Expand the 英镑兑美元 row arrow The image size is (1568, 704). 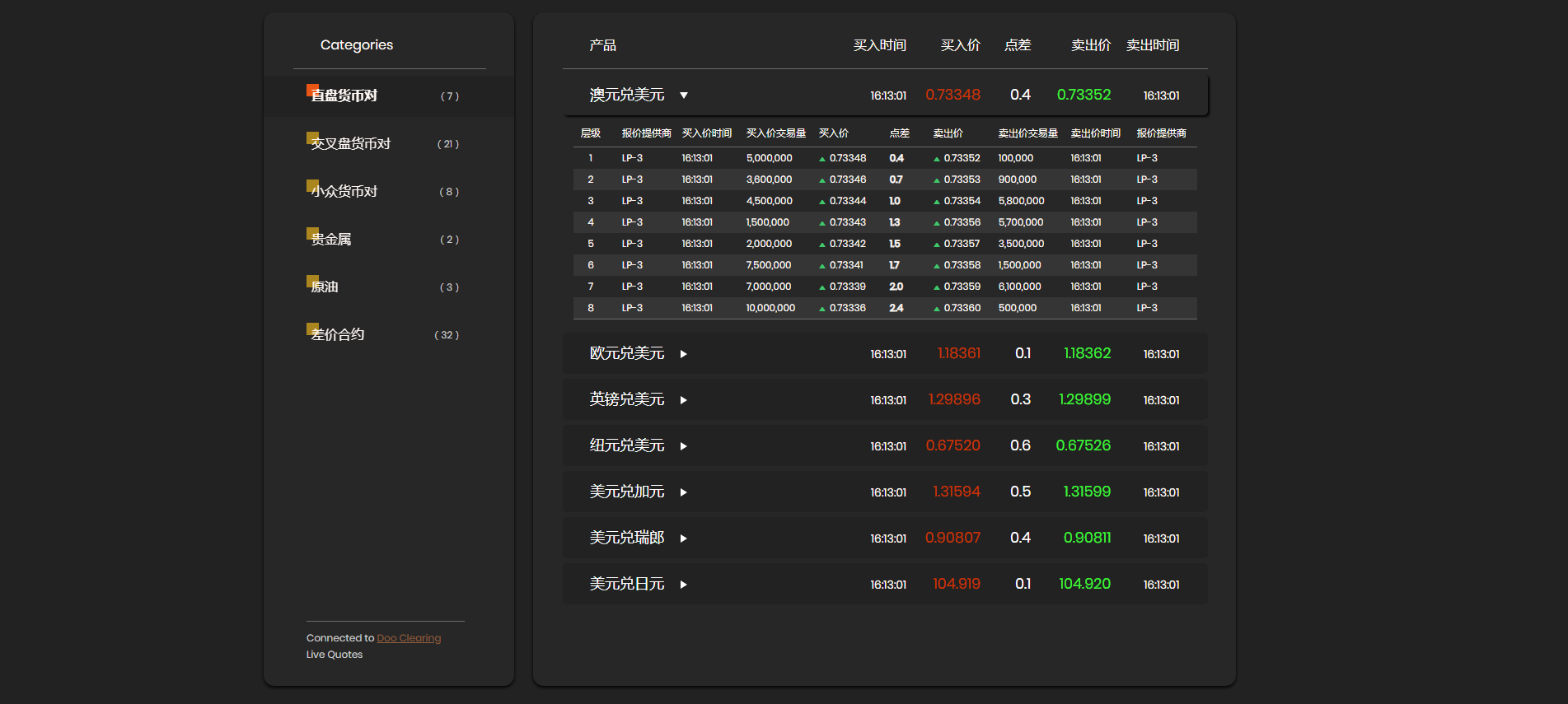pyautogui.click(x=684, y=400)
